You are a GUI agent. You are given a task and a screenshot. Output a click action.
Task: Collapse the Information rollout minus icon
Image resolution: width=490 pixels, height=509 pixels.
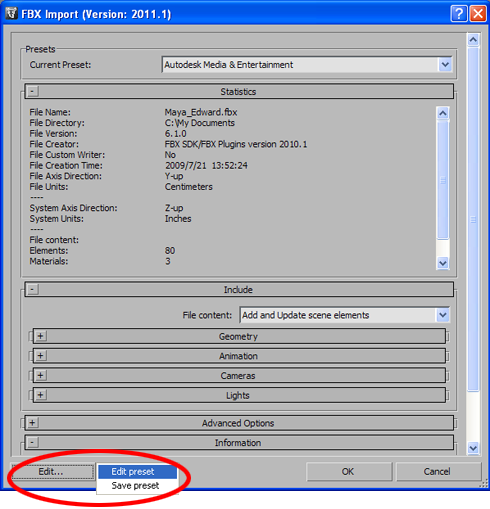[33, 442]
